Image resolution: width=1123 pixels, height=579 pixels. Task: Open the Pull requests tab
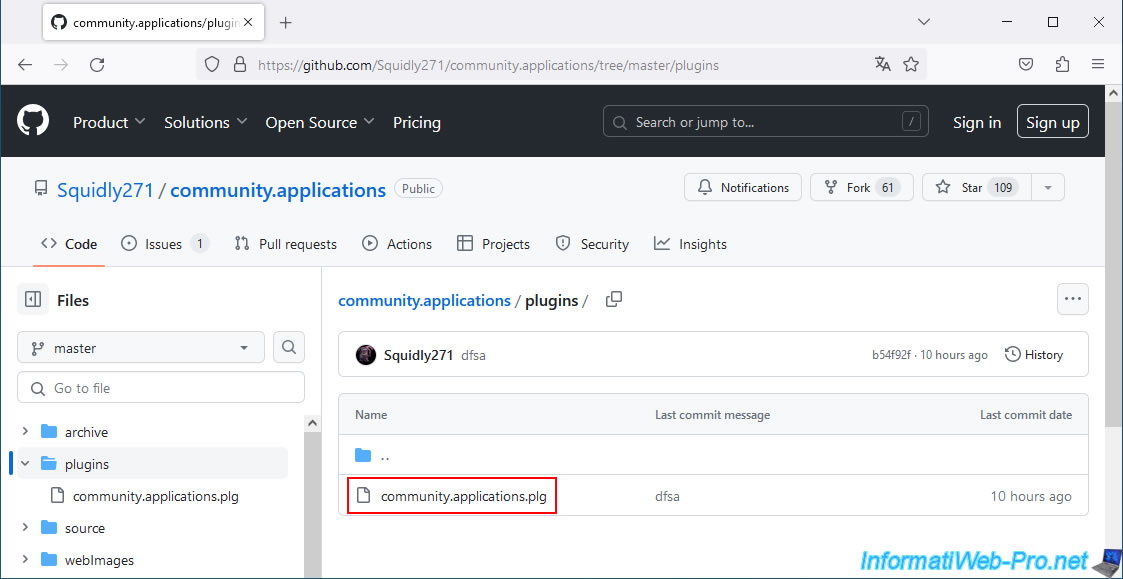(x=286, y=244)
